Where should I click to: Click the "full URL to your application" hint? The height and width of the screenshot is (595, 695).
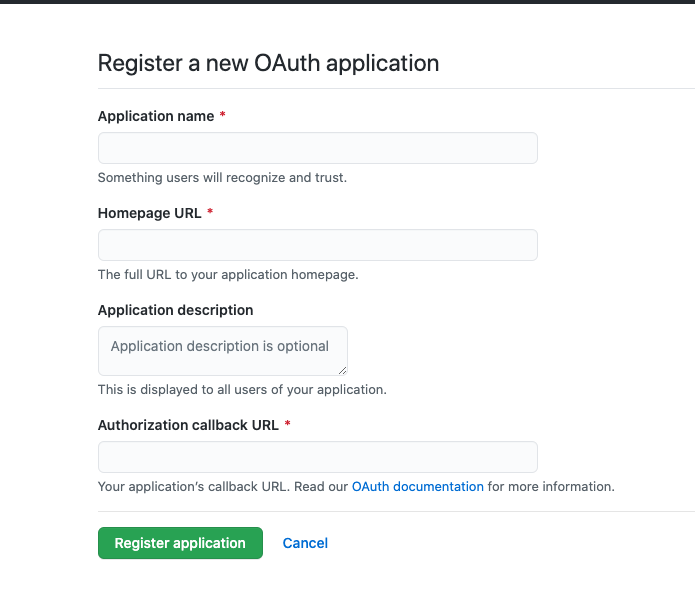[228, 274]
